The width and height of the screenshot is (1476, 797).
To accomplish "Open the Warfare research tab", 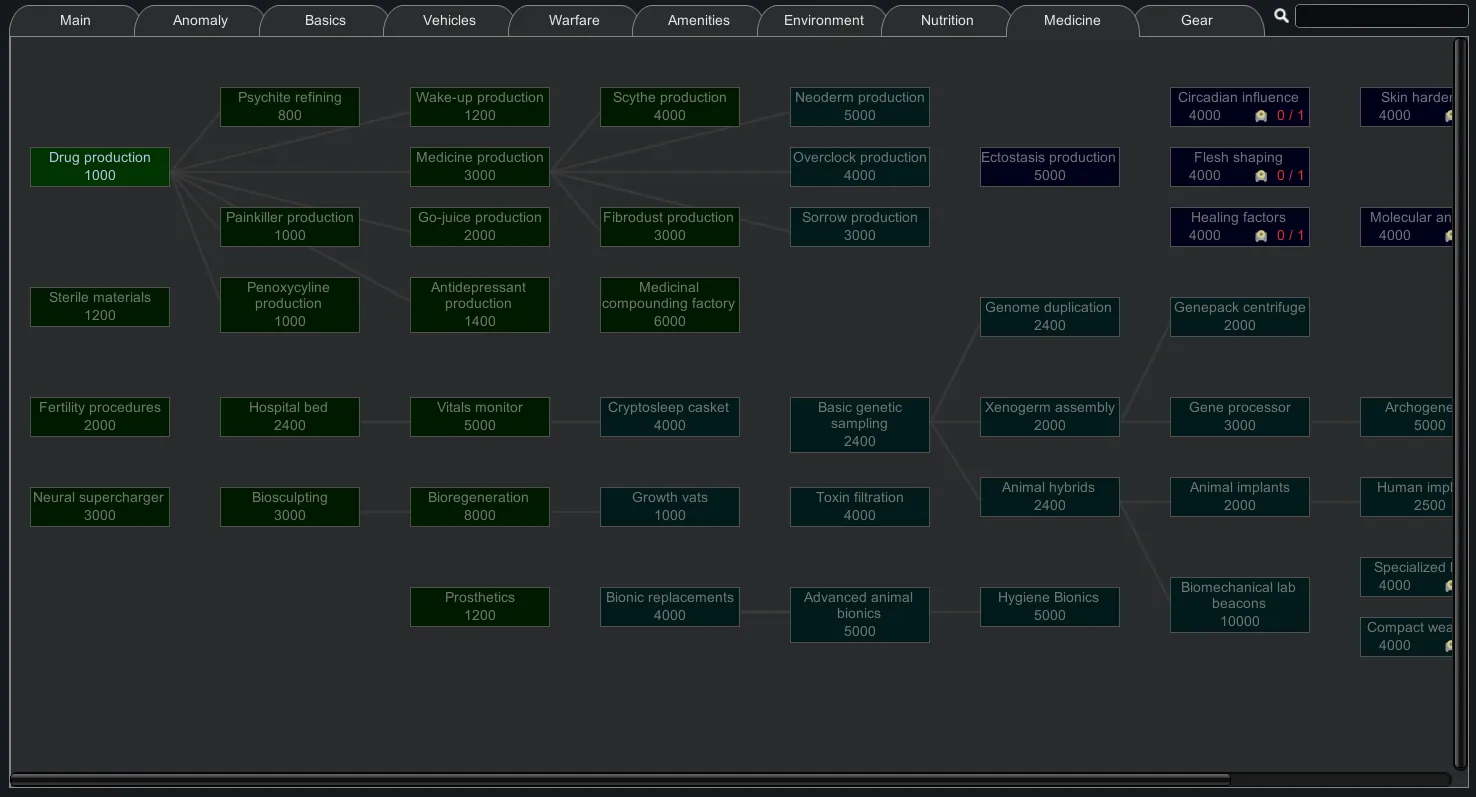I will point(574,20).
